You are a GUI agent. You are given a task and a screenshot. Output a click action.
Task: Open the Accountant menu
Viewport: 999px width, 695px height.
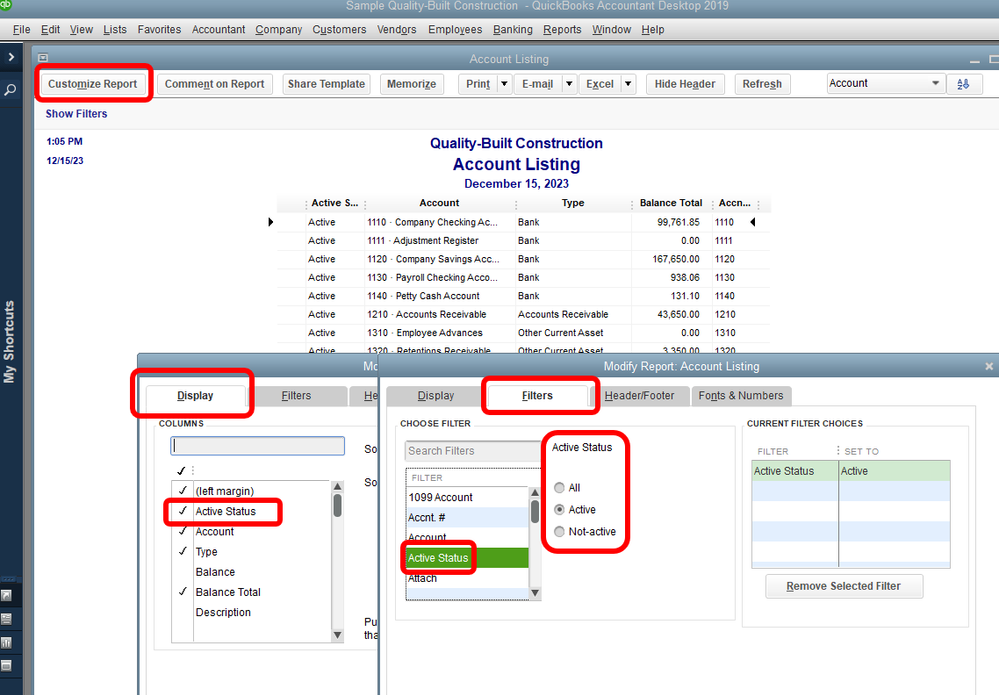coord(218,29)
